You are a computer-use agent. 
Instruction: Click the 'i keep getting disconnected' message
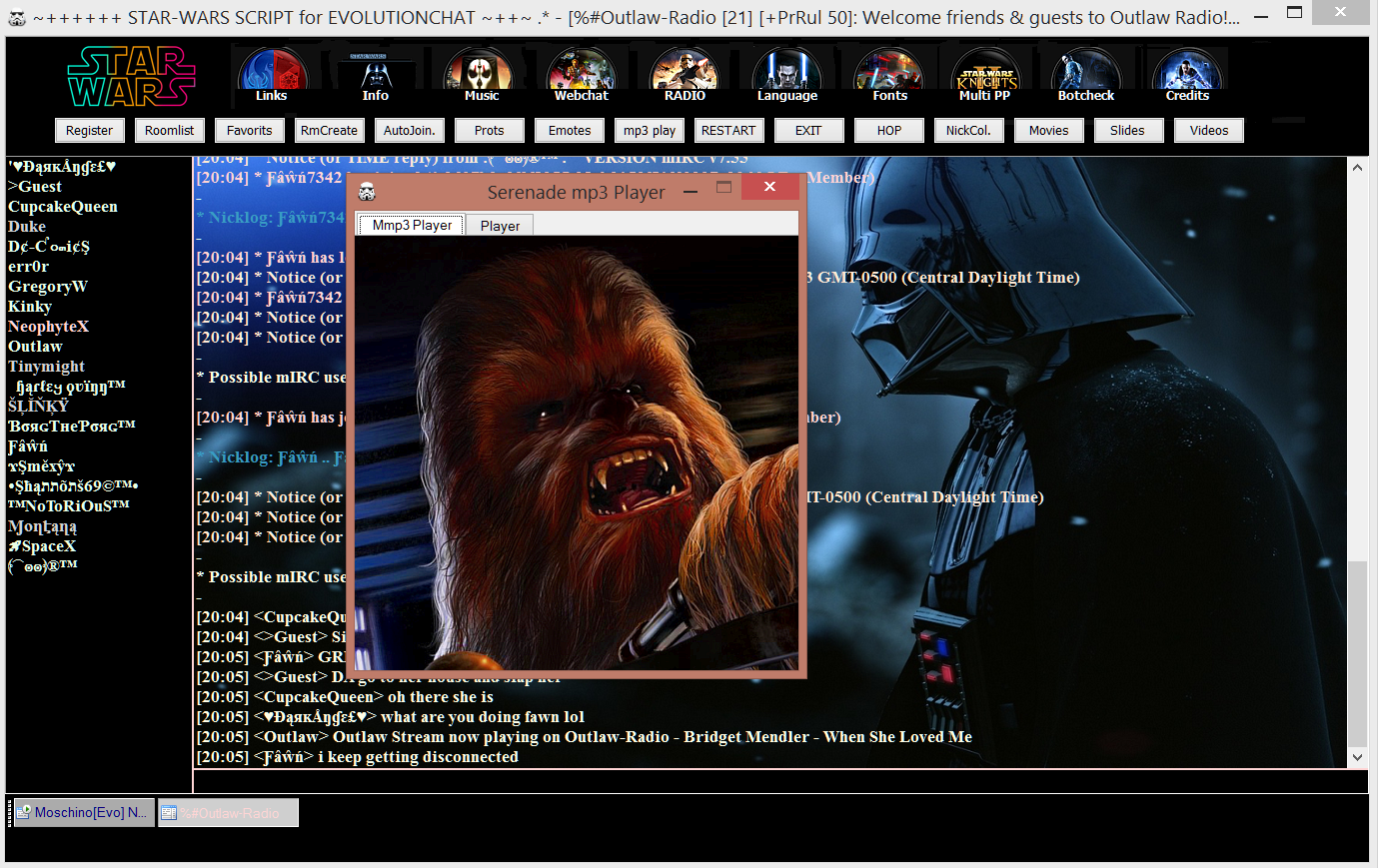point(357,757)
